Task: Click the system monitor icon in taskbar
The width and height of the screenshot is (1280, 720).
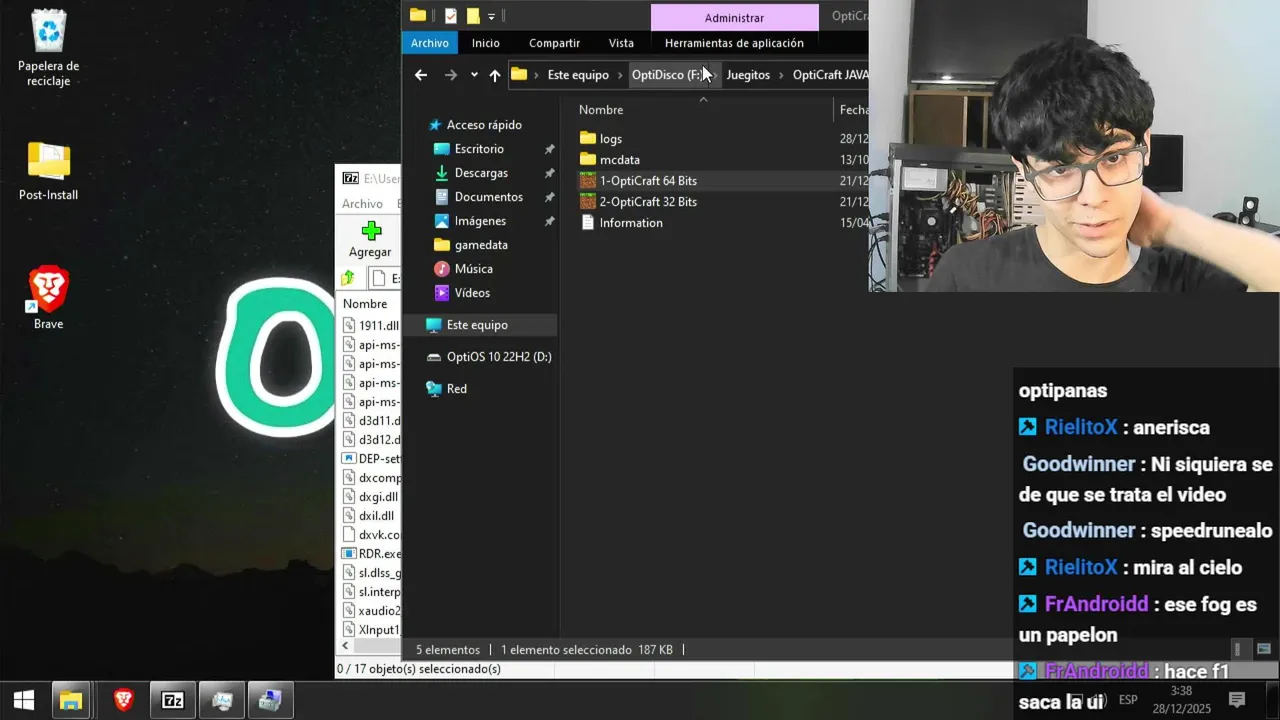Action: point(222,700)
